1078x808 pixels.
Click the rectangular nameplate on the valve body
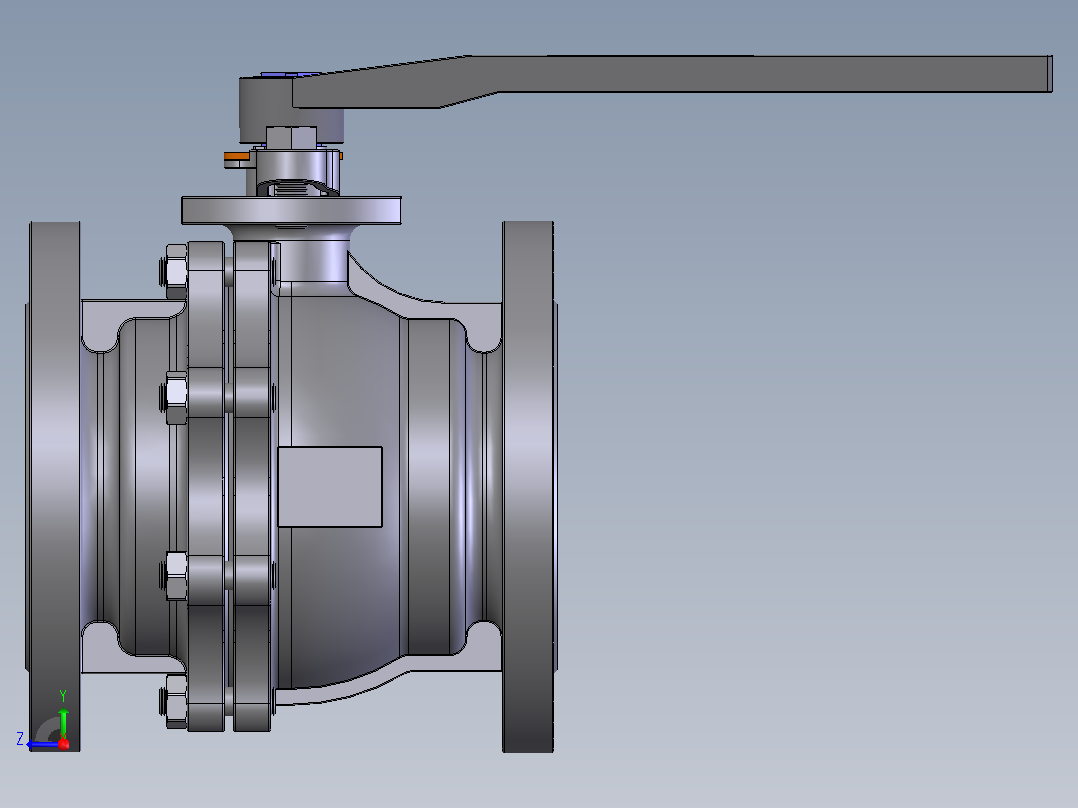(330, 487)
